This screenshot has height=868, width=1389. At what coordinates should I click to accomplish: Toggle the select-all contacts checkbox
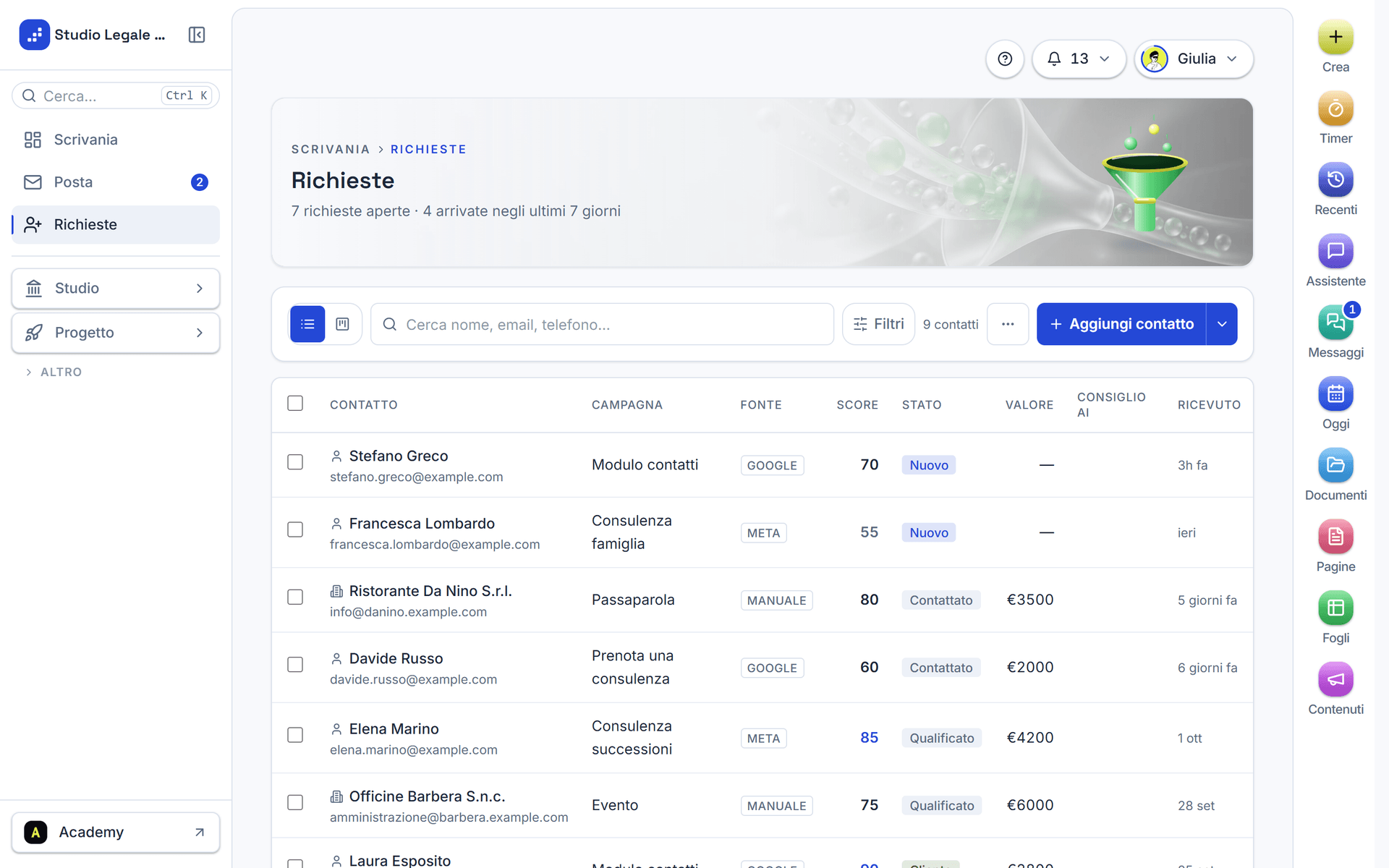[295, 403]
